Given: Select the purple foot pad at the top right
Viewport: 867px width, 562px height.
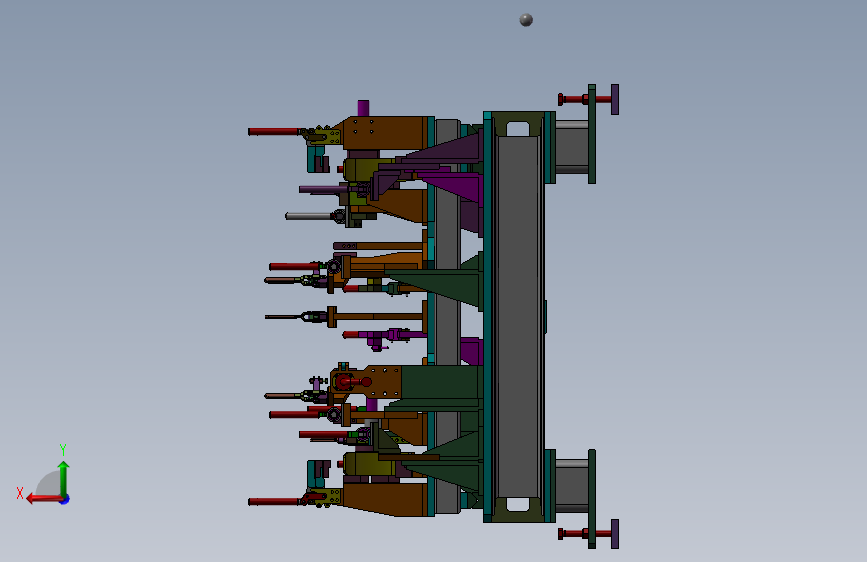Looking at the screenshot, I should [615, 100].
